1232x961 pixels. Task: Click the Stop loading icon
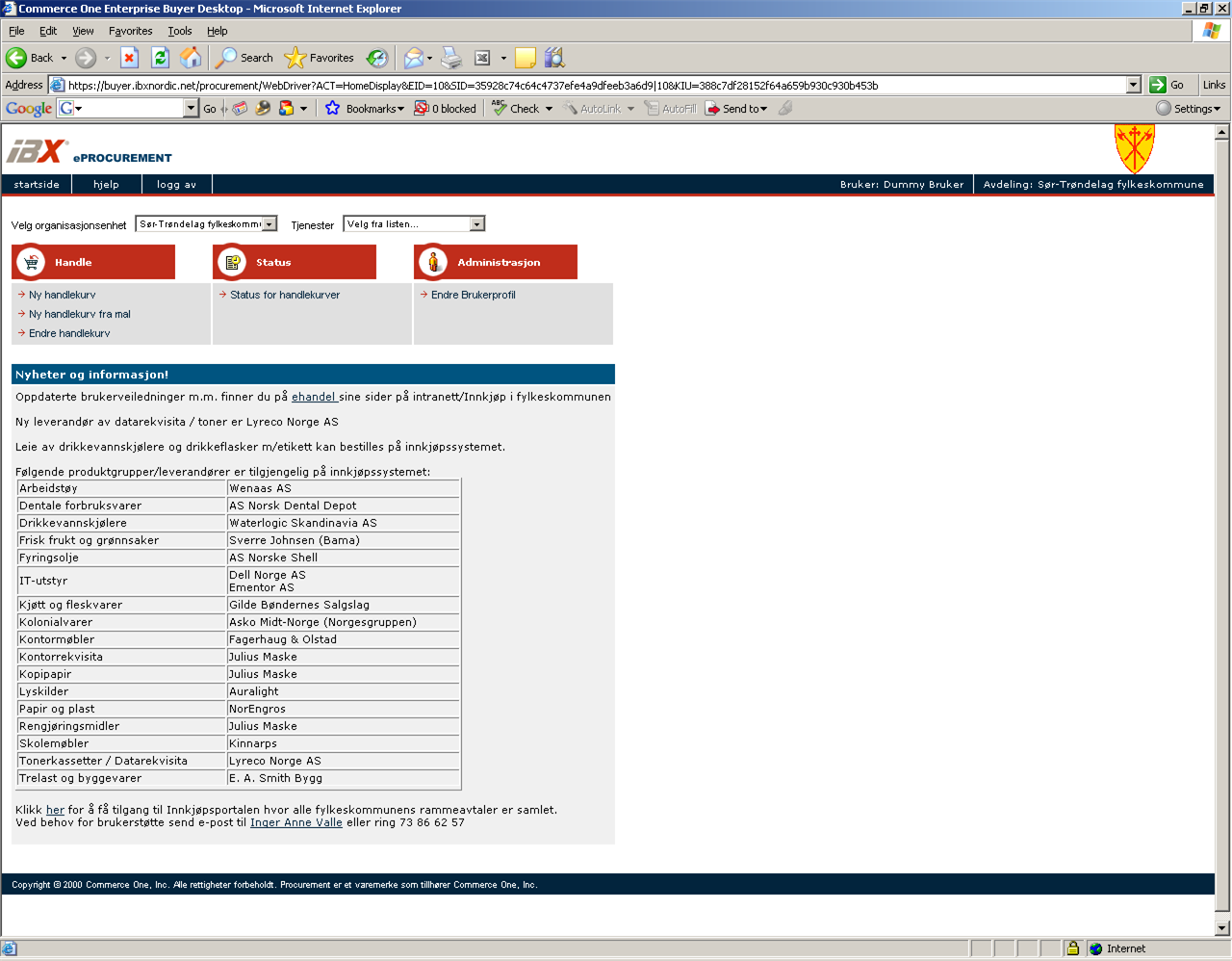[130, 58]
